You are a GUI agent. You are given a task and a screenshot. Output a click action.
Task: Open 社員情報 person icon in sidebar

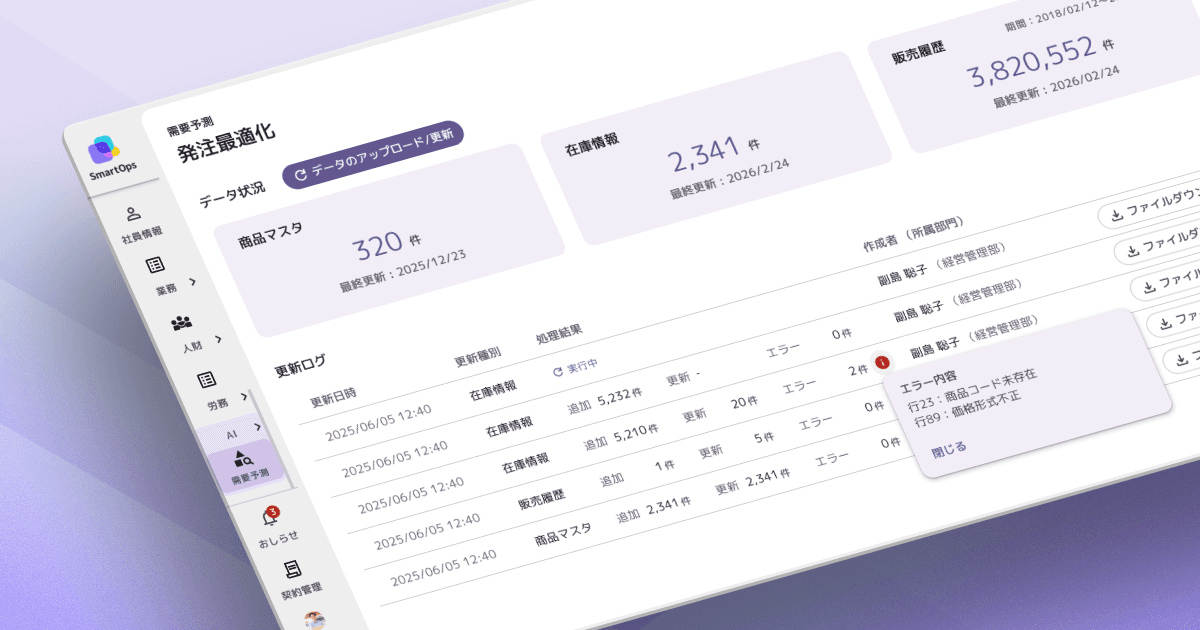tap(133, 214)
